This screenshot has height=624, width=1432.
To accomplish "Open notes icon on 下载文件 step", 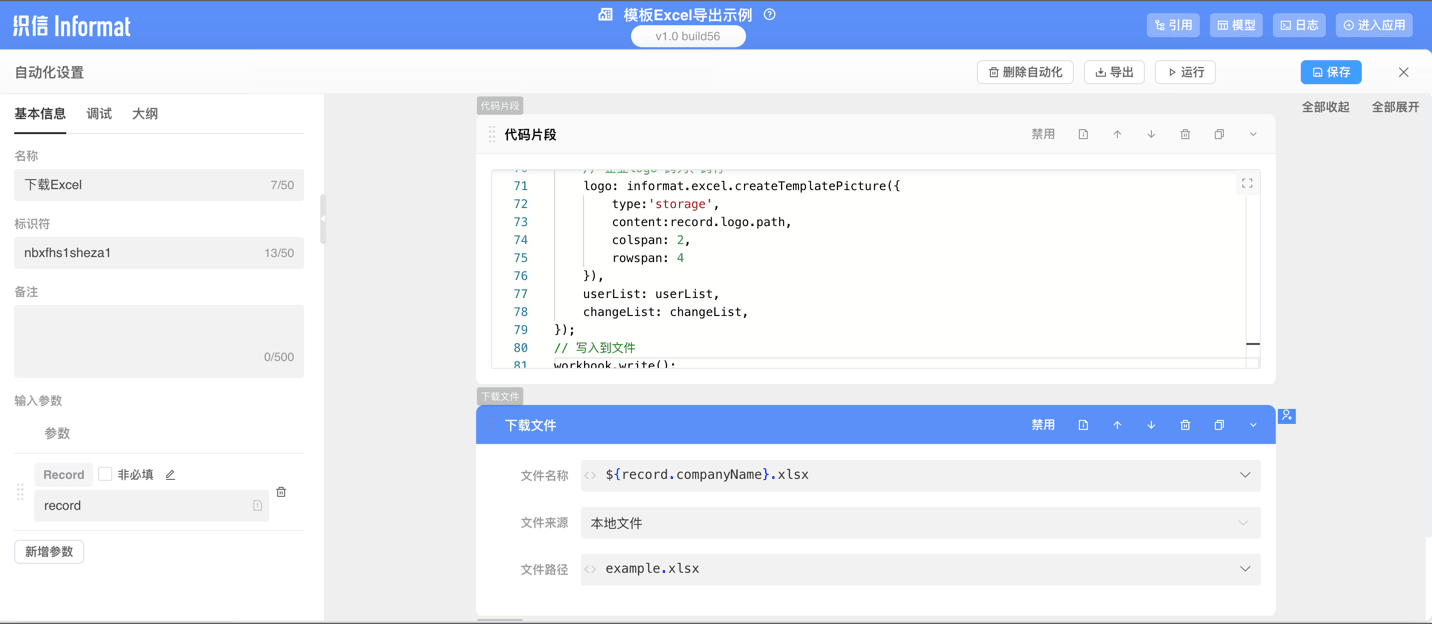I will [1083, 425].
